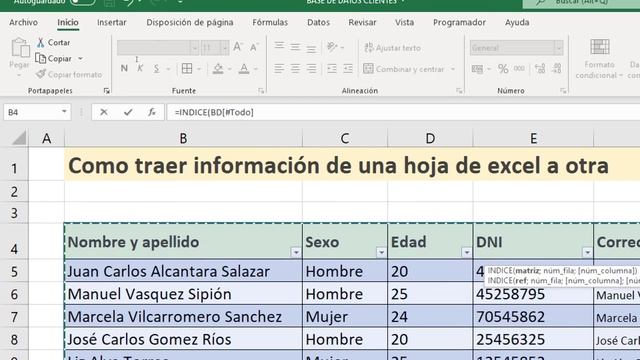
Task: Switch to the Vista tab
Action: click(404, 22)
